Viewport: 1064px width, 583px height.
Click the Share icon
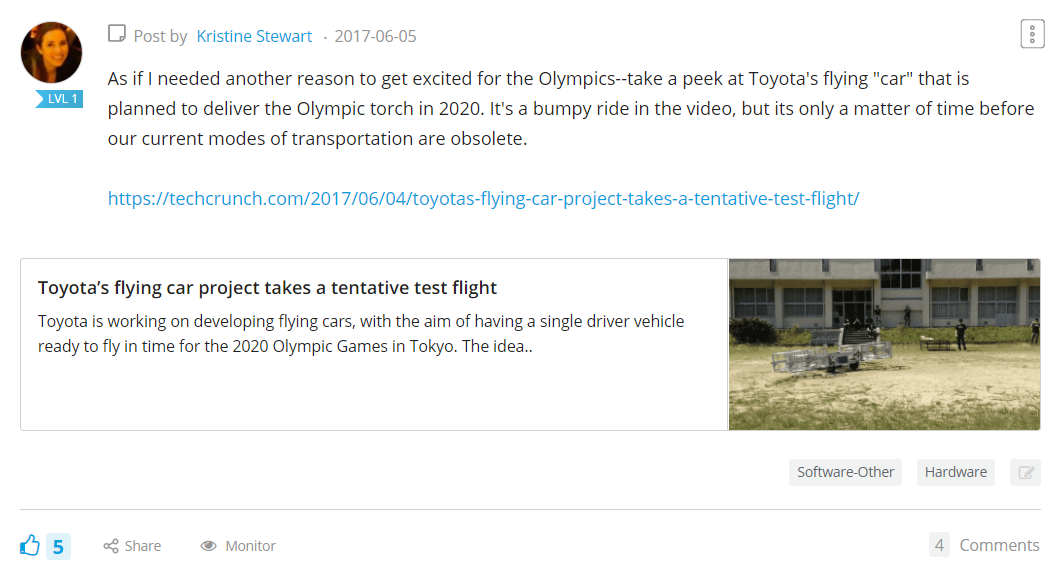111,546
